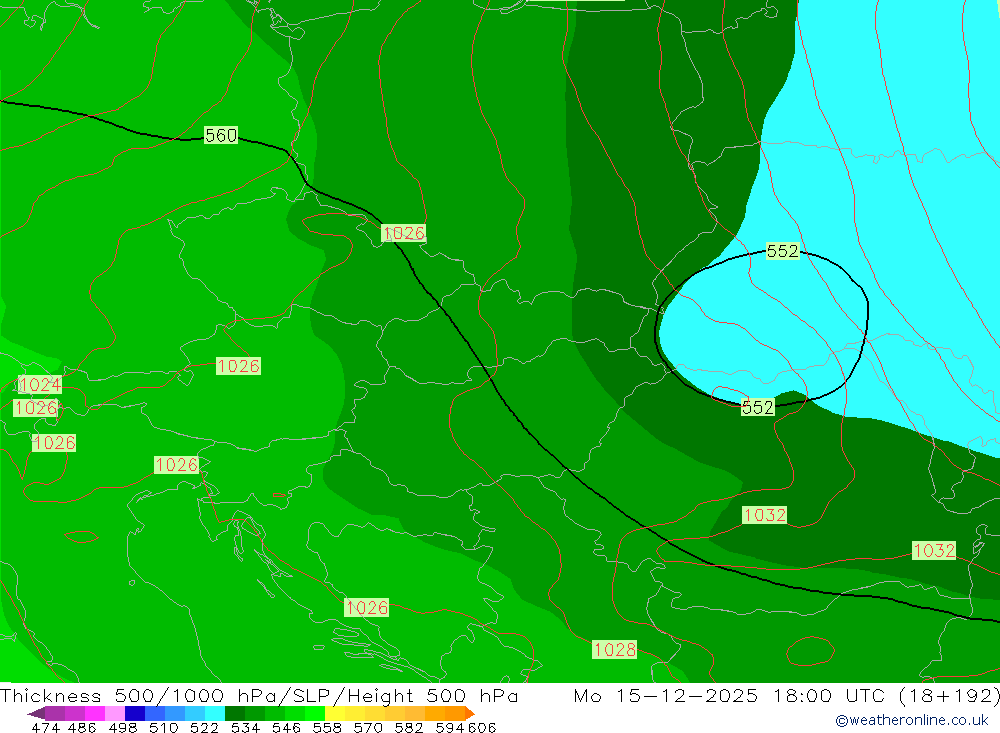Click the legend value 558
Image resolution: width=1000 pixels, height=733 pixels.
327,728
